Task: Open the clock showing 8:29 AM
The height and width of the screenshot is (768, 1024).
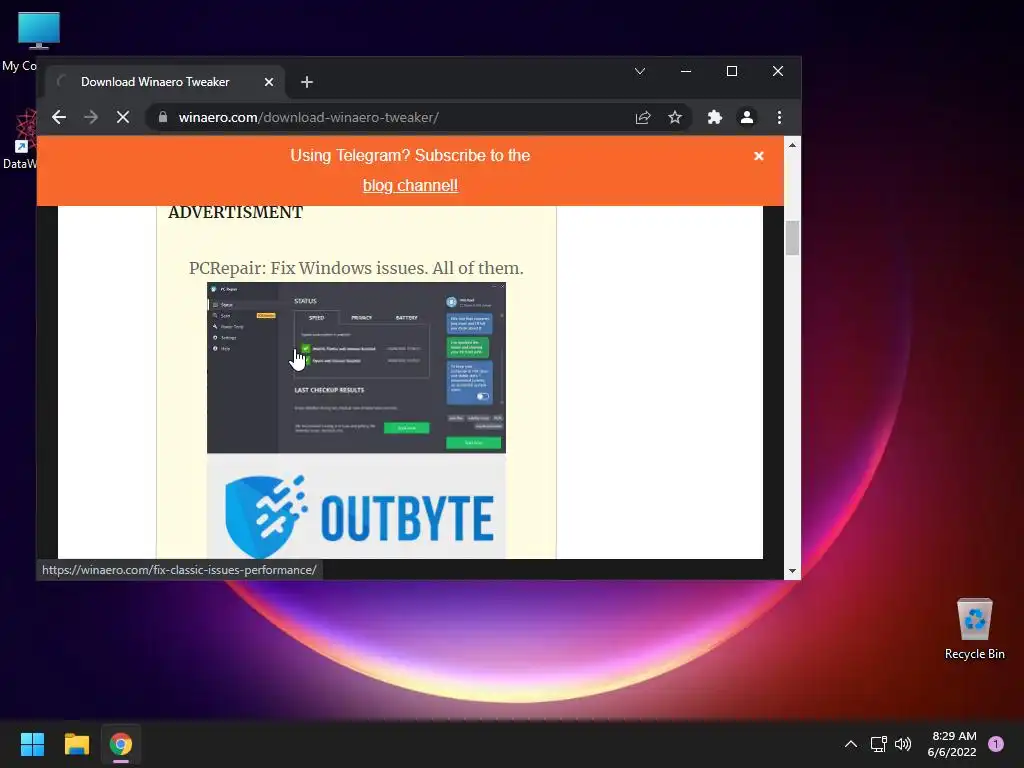Action: tap(952, 744)
